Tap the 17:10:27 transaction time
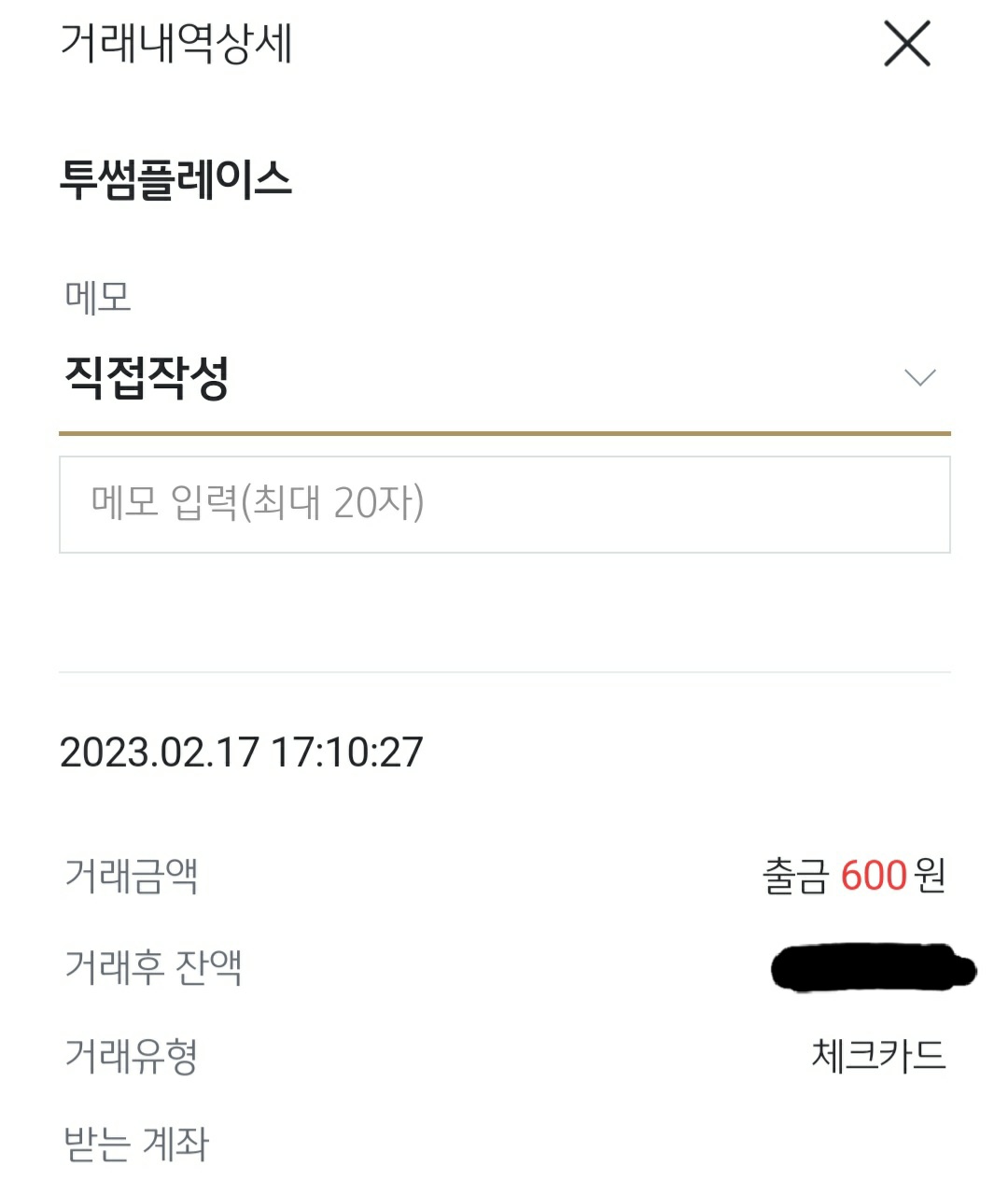The image size is (1008, 1194). pyautogui.click(x=347, y=752)
